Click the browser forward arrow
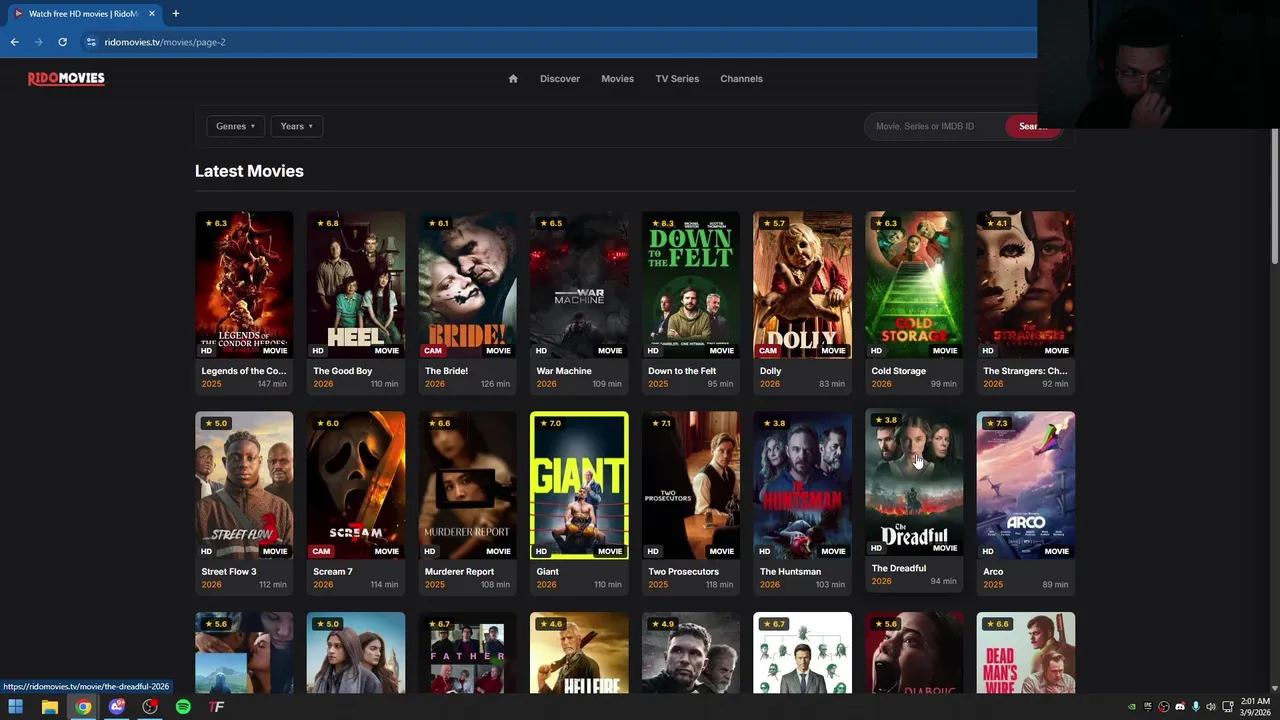 coord(38,42)
